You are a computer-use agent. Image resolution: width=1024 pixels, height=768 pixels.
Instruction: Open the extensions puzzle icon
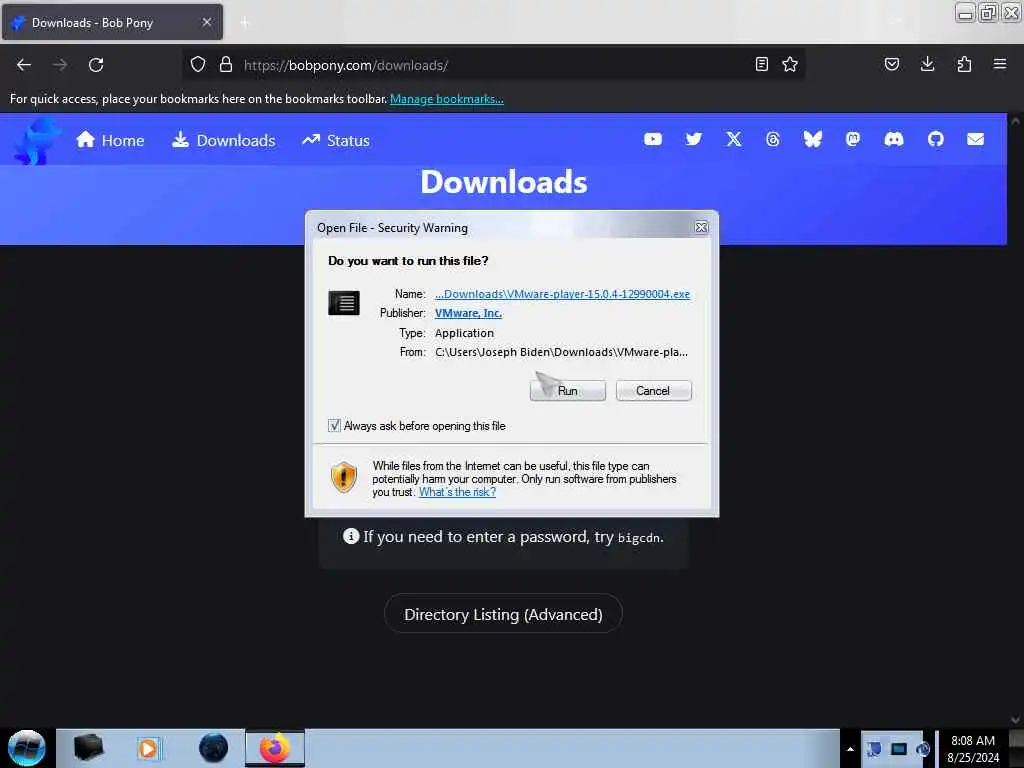964,65
